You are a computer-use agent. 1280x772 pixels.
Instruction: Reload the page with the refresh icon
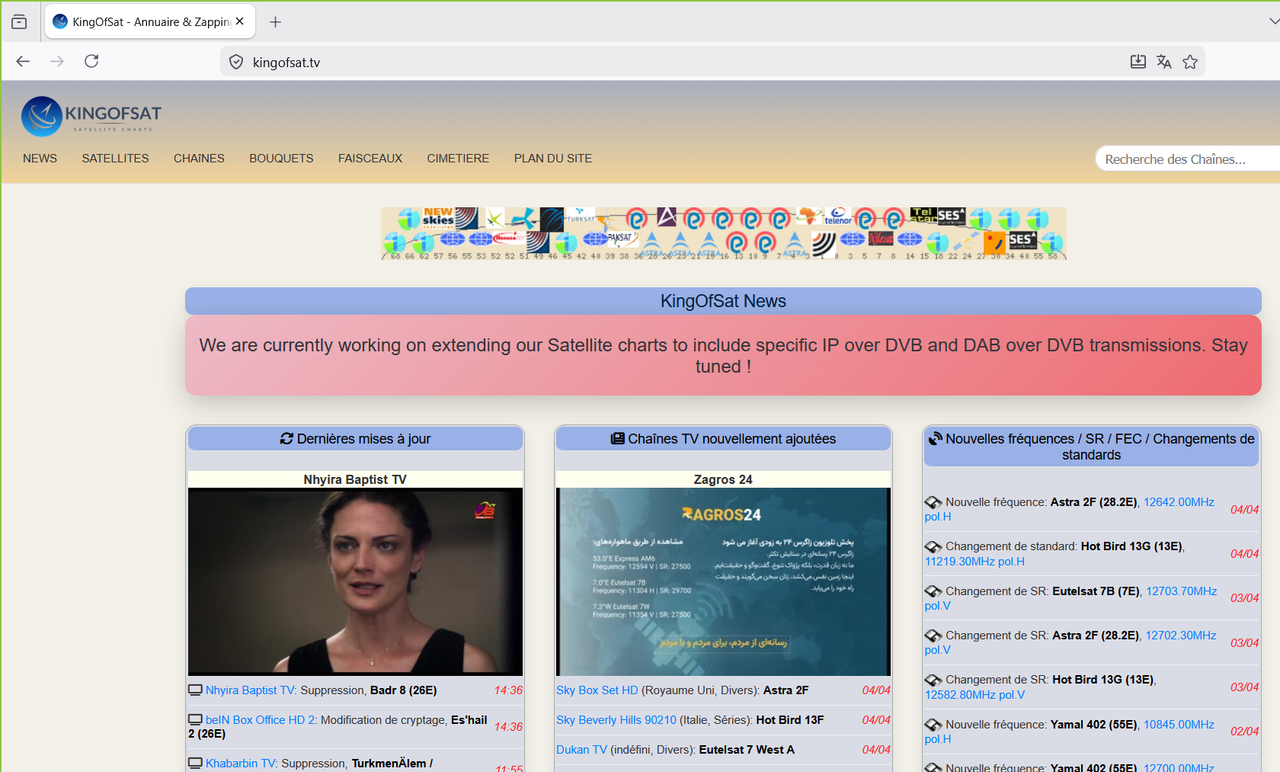pos(91,61)
